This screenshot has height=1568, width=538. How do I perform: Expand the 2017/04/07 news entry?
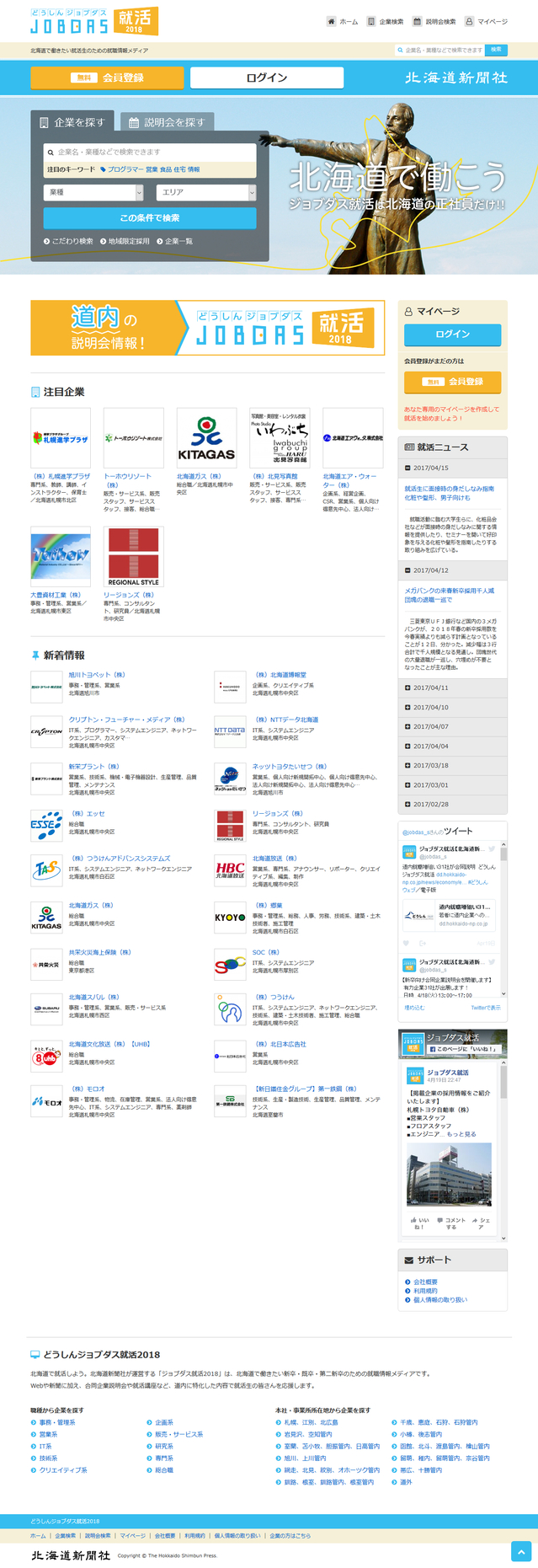453,726
